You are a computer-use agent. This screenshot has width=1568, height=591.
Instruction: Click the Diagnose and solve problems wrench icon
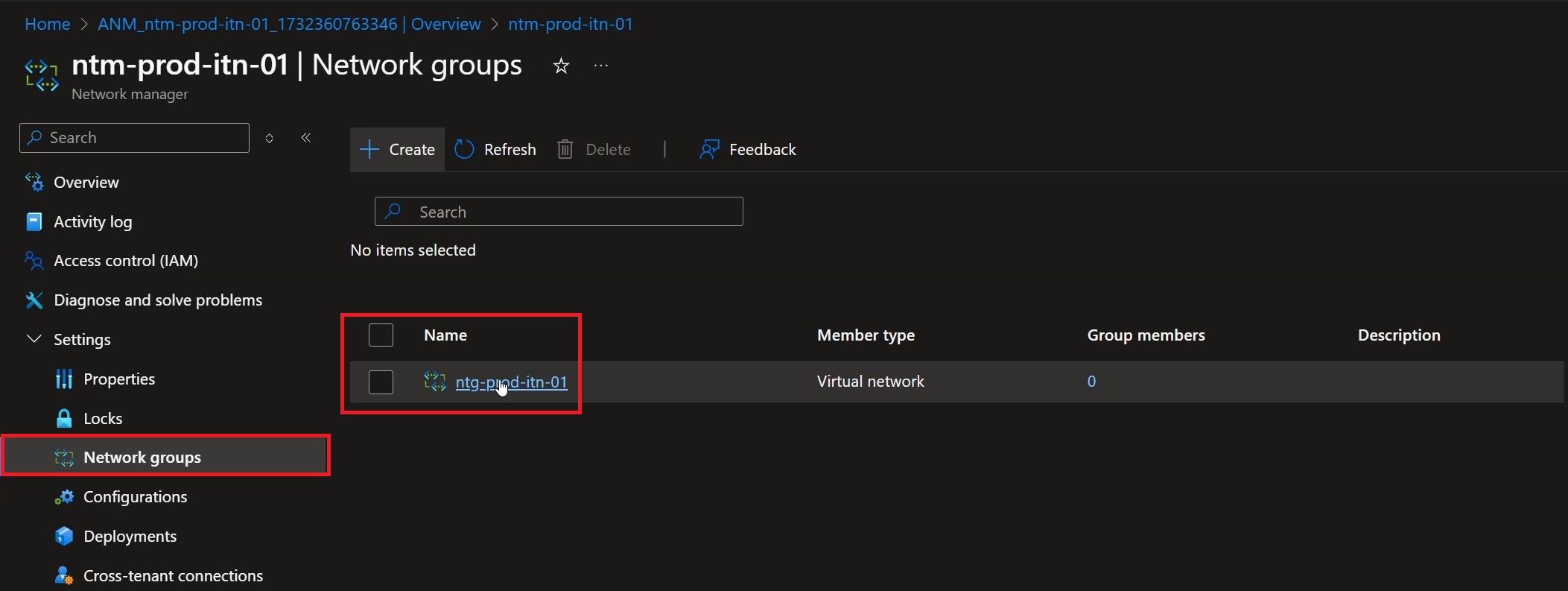click(x=34, y=300)
